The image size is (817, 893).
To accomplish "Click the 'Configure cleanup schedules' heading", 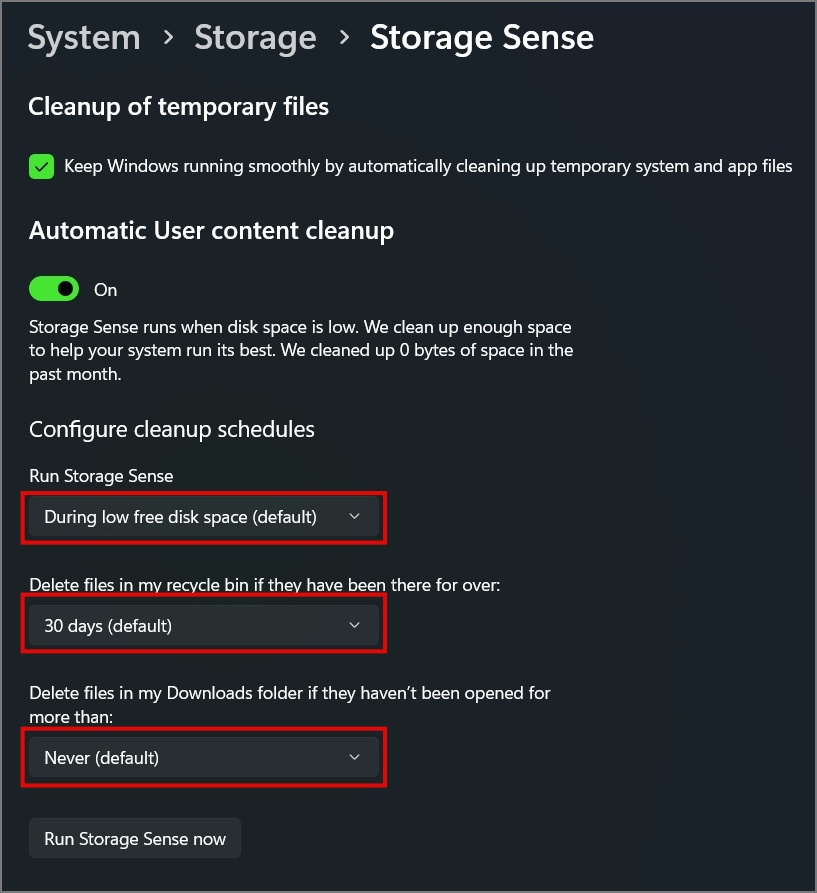I will coord(172,430).
